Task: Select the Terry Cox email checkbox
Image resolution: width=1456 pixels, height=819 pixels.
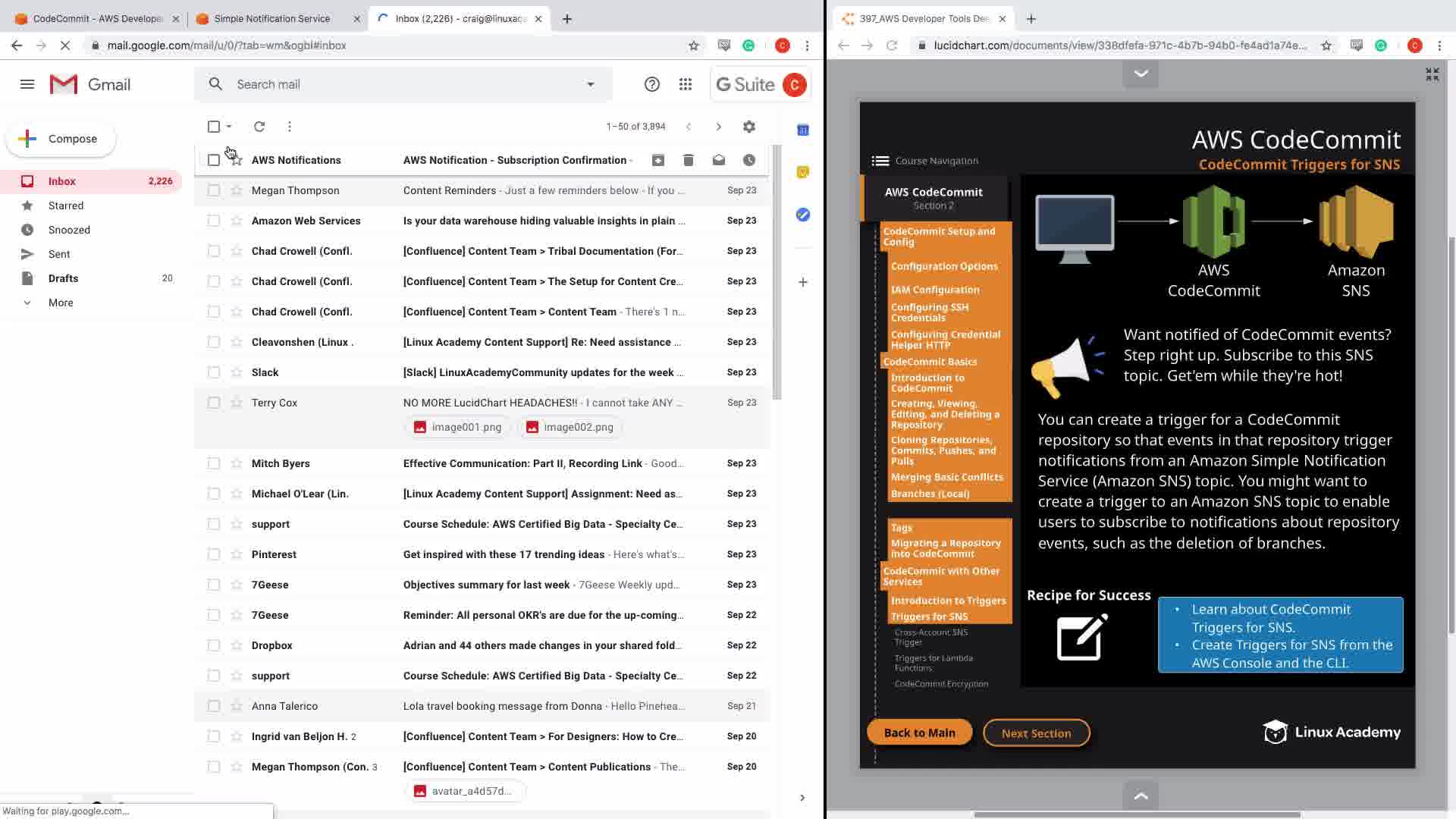Action: pyautogui.click(x=214, y=403)
